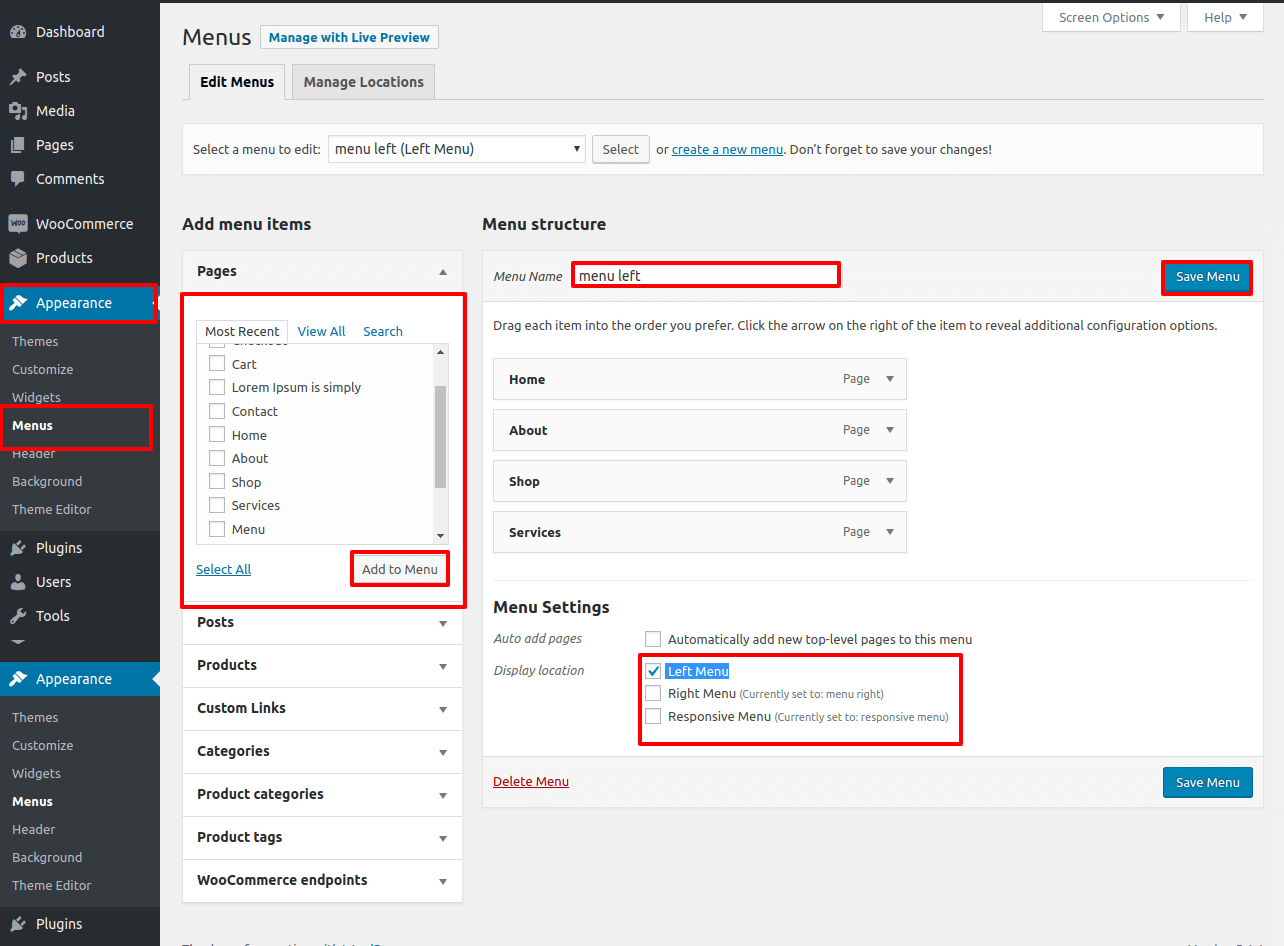The height and width of the screenshot is (946, 1284).
Task: Click Save Menu beside the Menu Name field
Action: (1208, 277)
